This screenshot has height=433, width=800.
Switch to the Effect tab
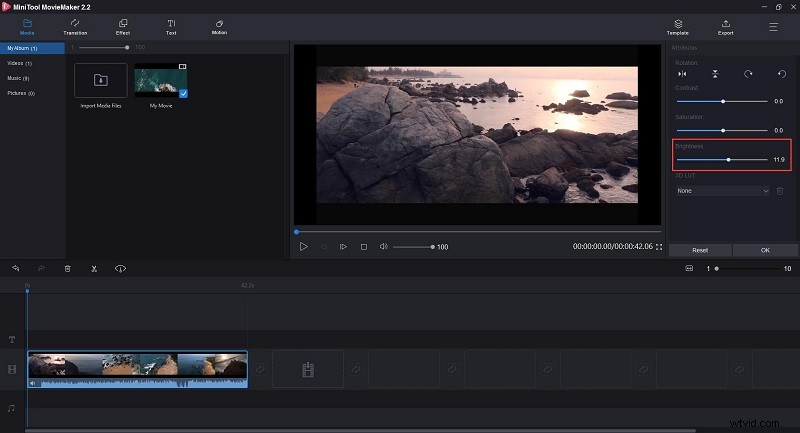coord(123,27)
